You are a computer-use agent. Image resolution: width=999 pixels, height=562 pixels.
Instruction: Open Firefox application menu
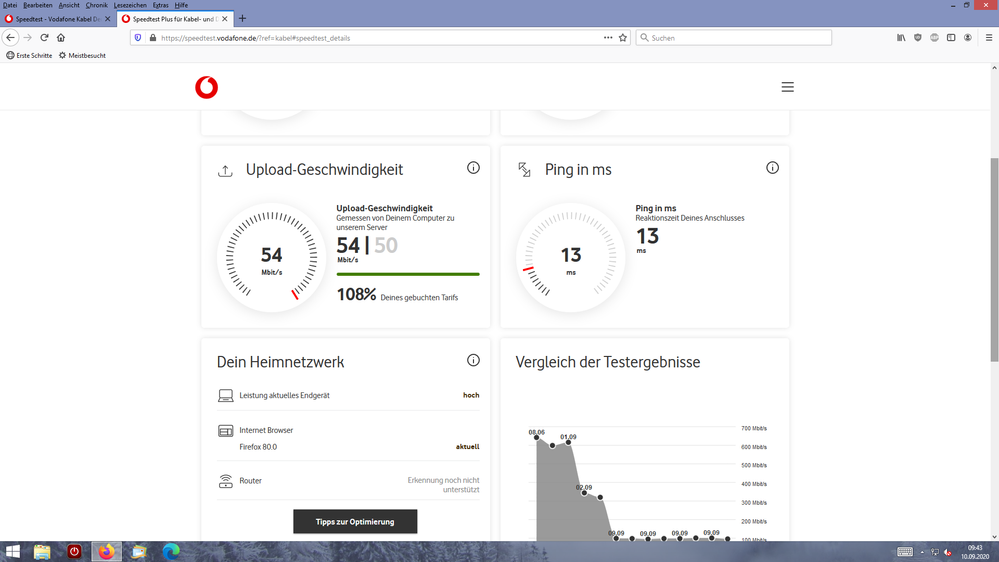(989, 38)
